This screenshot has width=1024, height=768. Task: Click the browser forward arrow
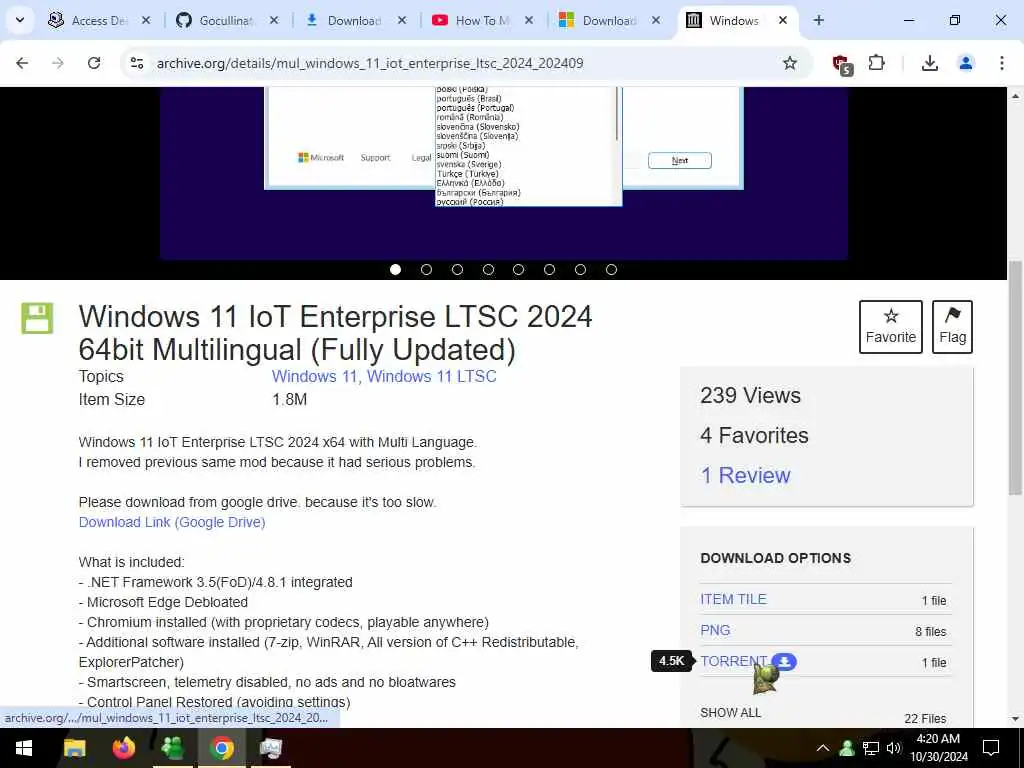(58, 63)
